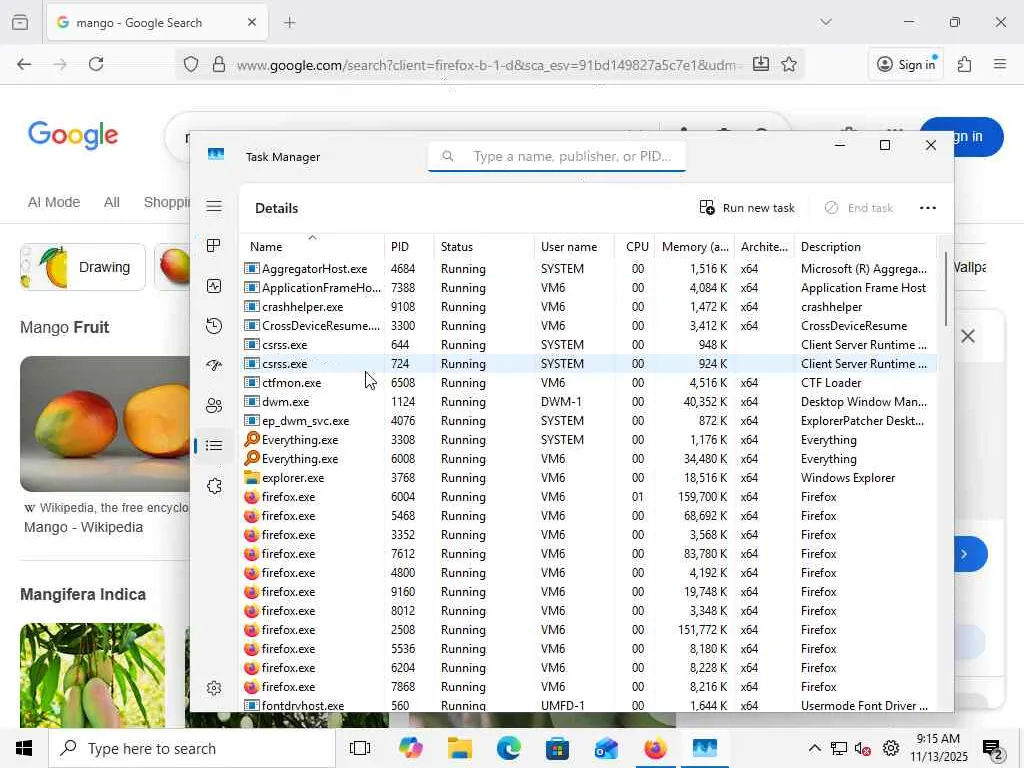The image size is (1024, 768).
Task: Select dwm.exe process row
Action: coord(588,402)
